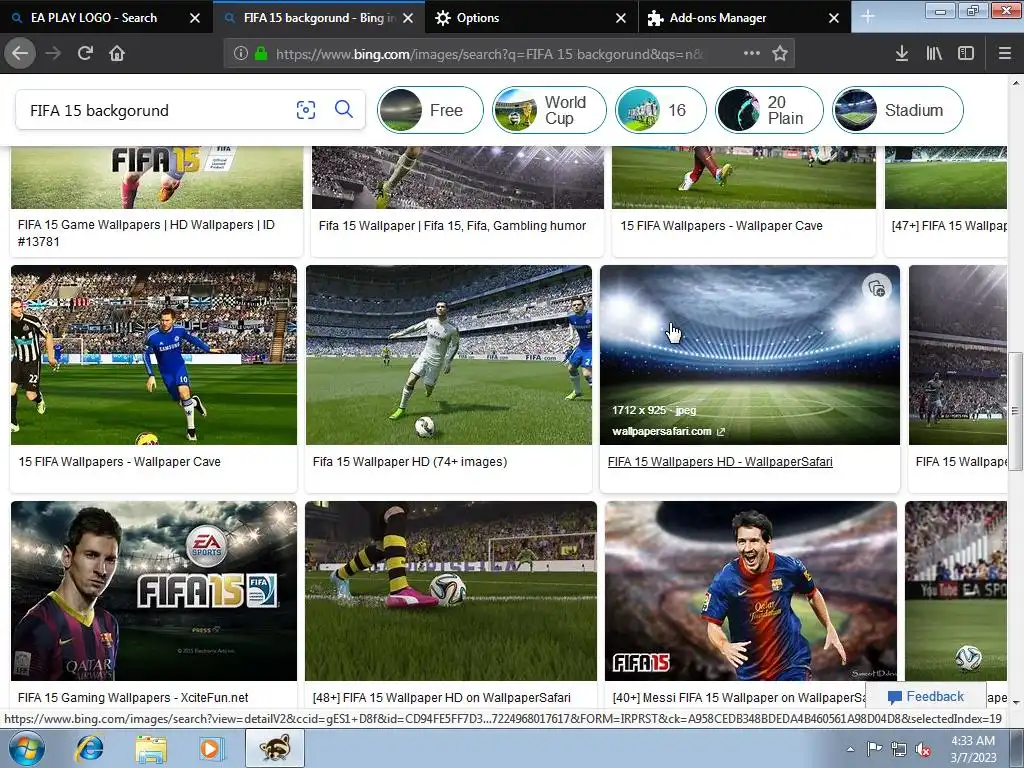Click the raccoon app taskbar icon

pyautogui.click(x=275, y=748)
